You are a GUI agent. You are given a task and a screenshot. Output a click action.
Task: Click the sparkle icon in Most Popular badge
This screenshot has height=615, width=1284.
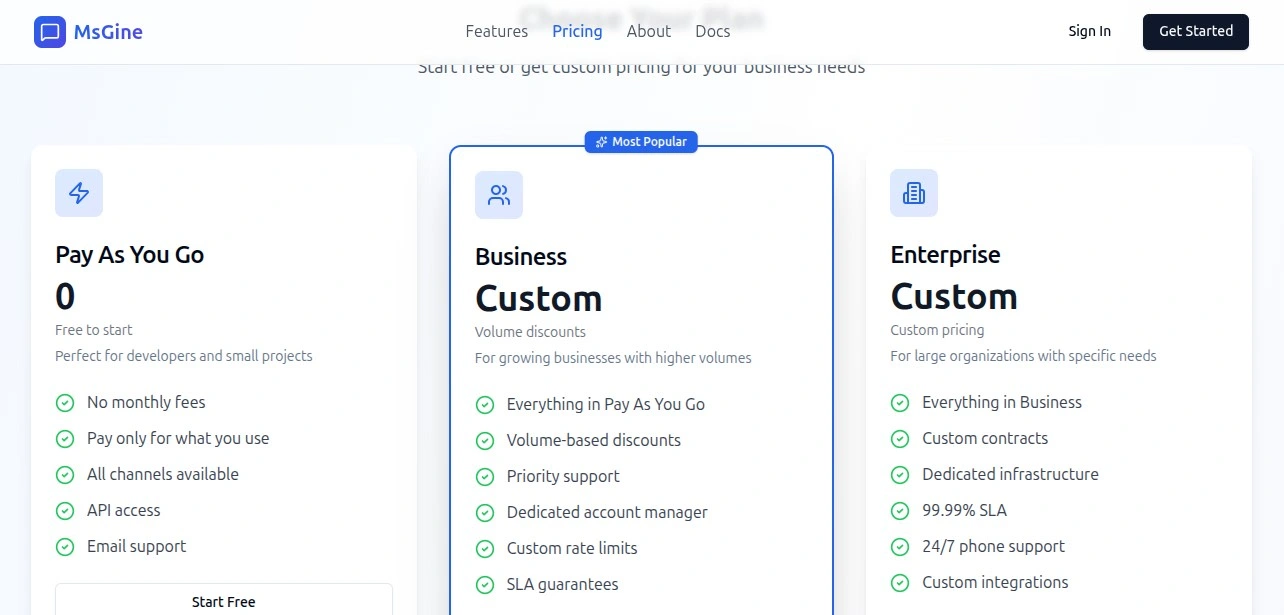pyautogui.click(x=601, y=142)
